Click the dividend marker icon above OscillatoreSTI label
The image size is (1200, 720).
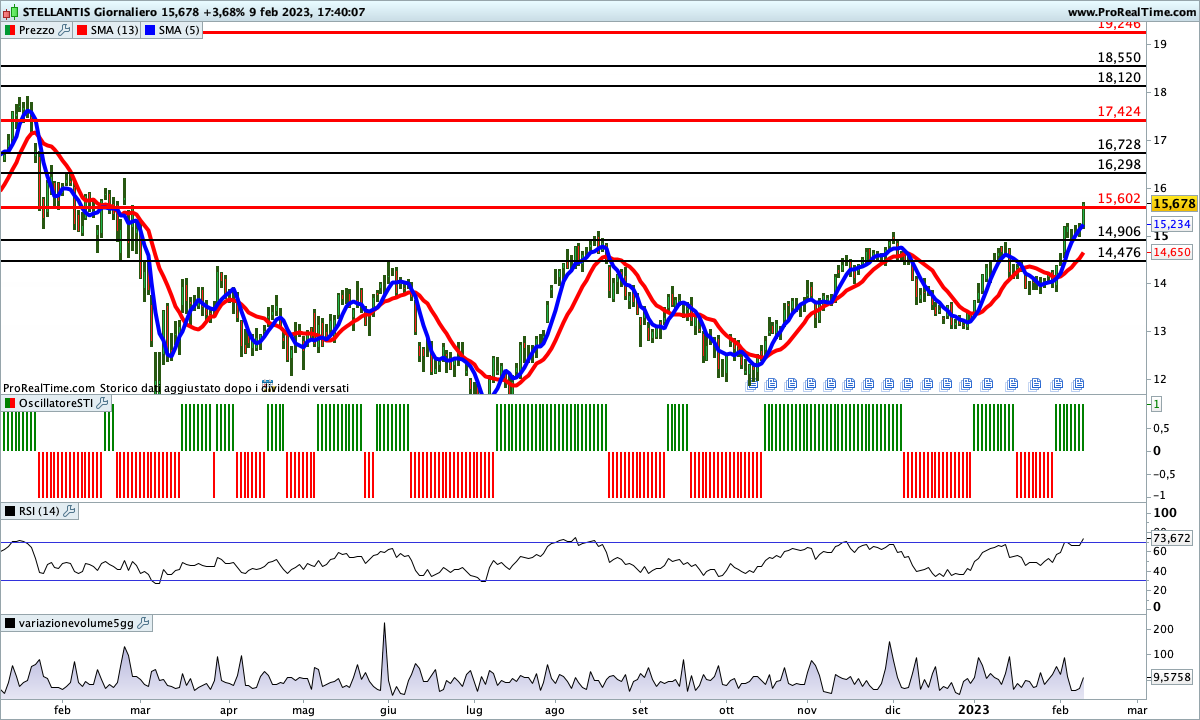[x=267, y=383]
